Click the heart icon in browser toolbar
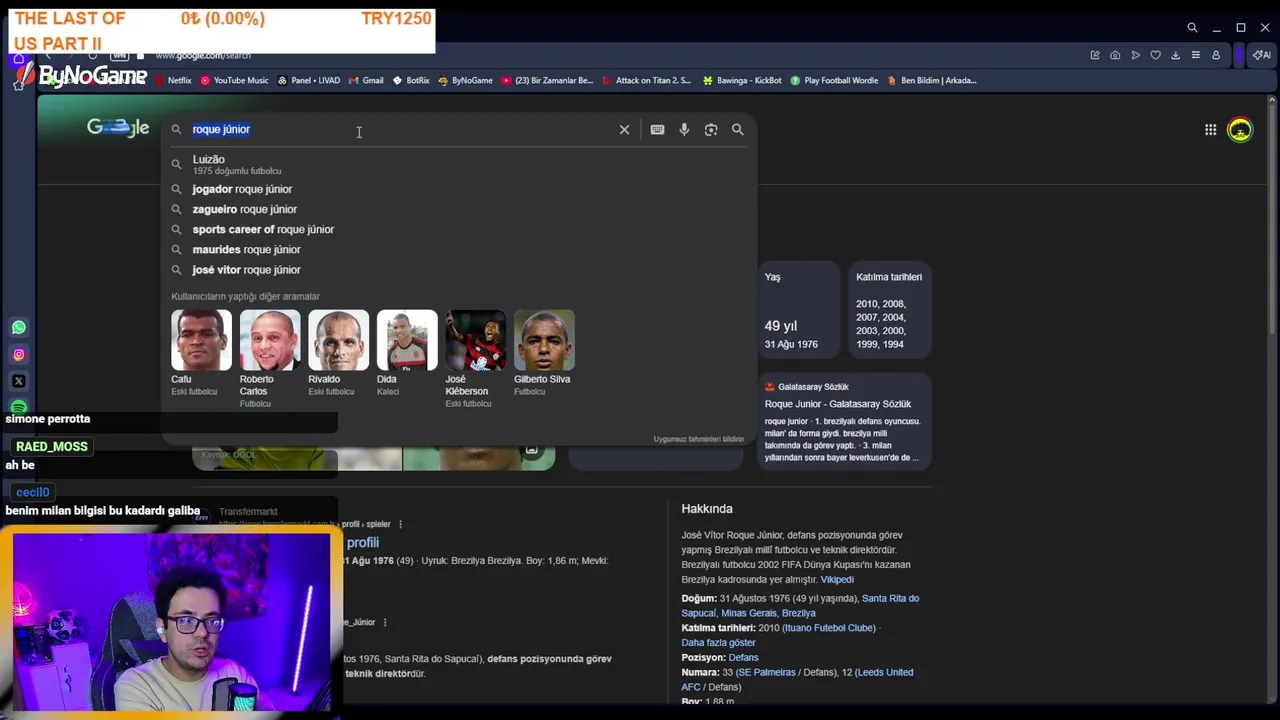 (x=1155, y=55)
